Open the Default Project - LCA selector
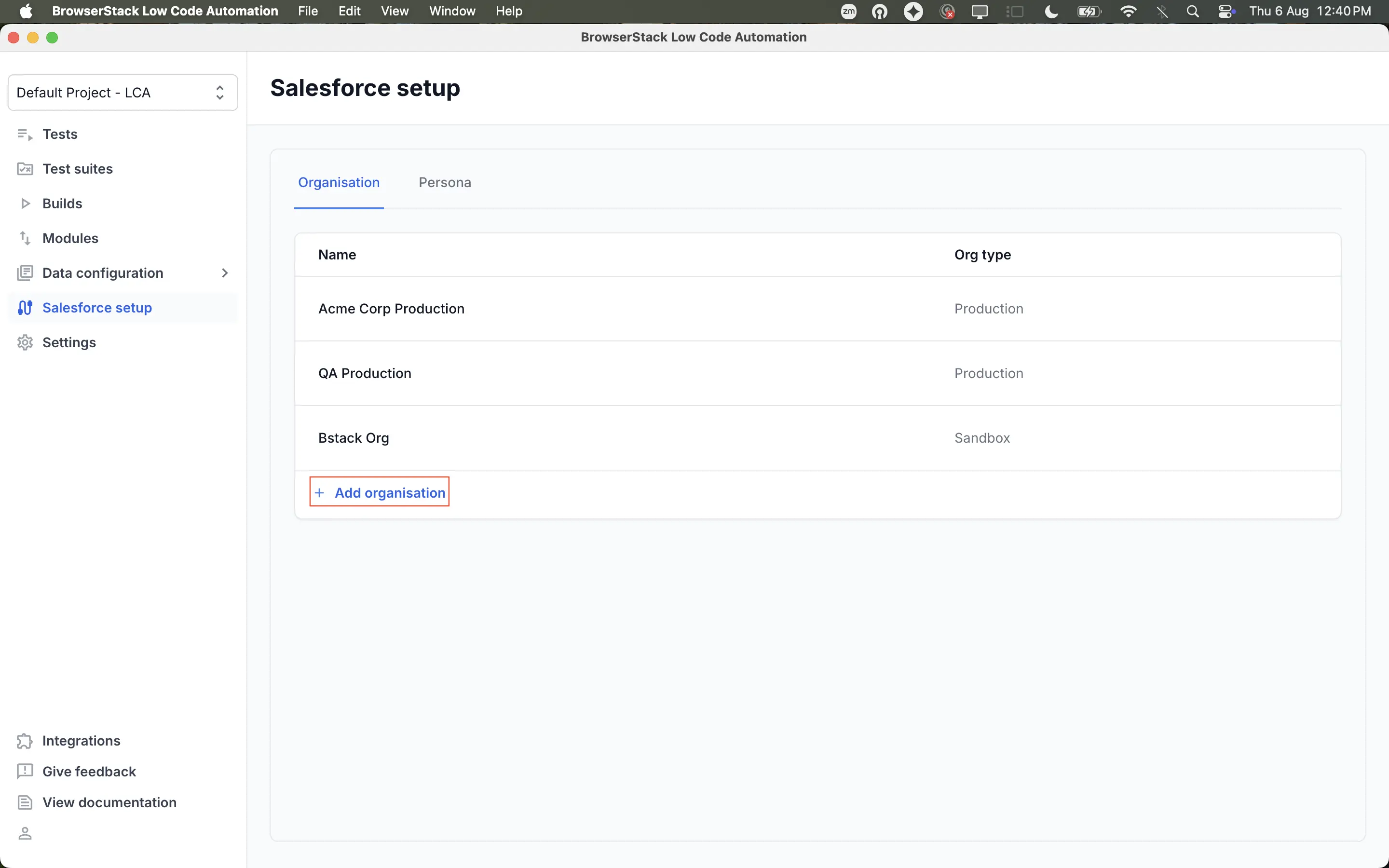The height and width of the screenshot is (868, 1389). click(x=123, y=93)
